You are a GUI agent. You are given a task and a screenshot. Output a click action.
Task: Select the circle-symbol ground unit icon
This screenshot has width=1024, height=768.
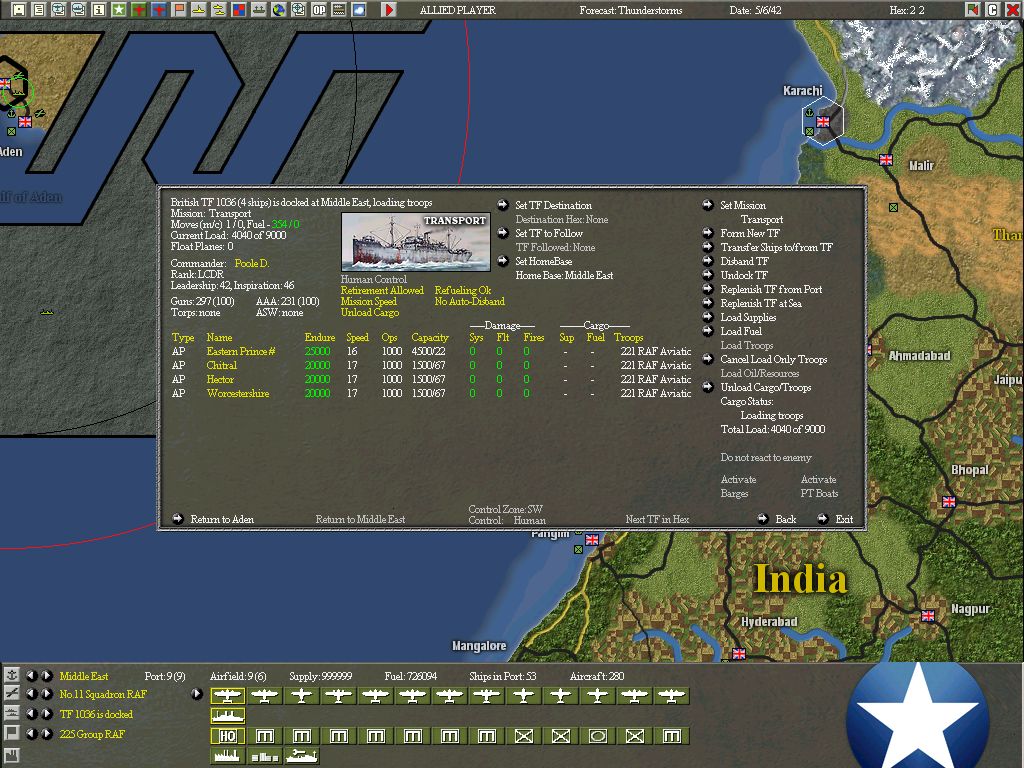coord(598,737)
